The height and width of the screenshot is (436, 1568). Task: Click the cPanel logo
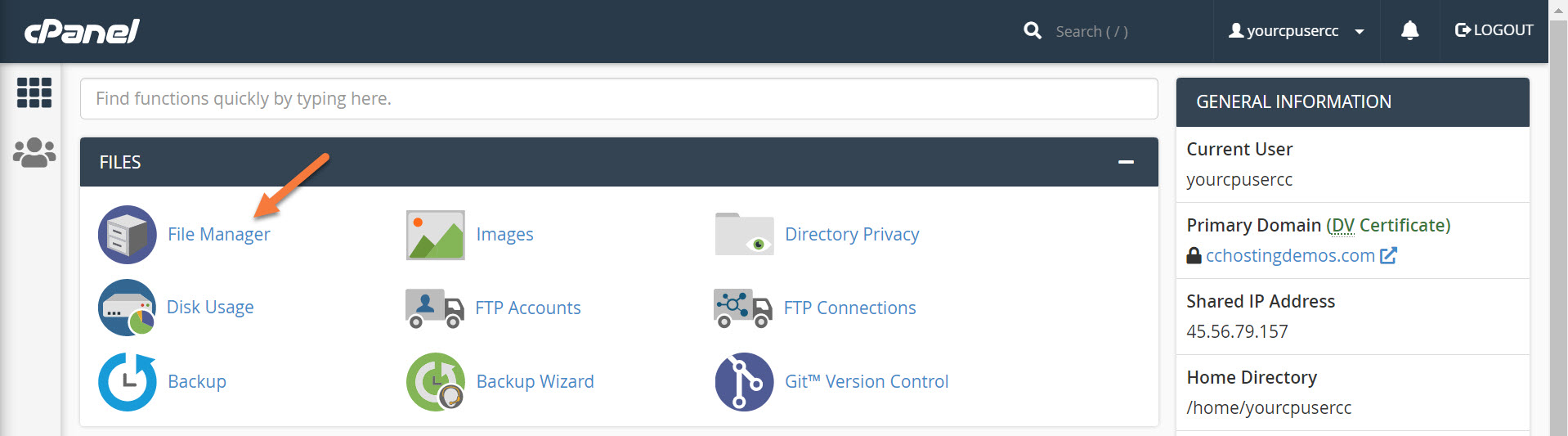(82, 31)
